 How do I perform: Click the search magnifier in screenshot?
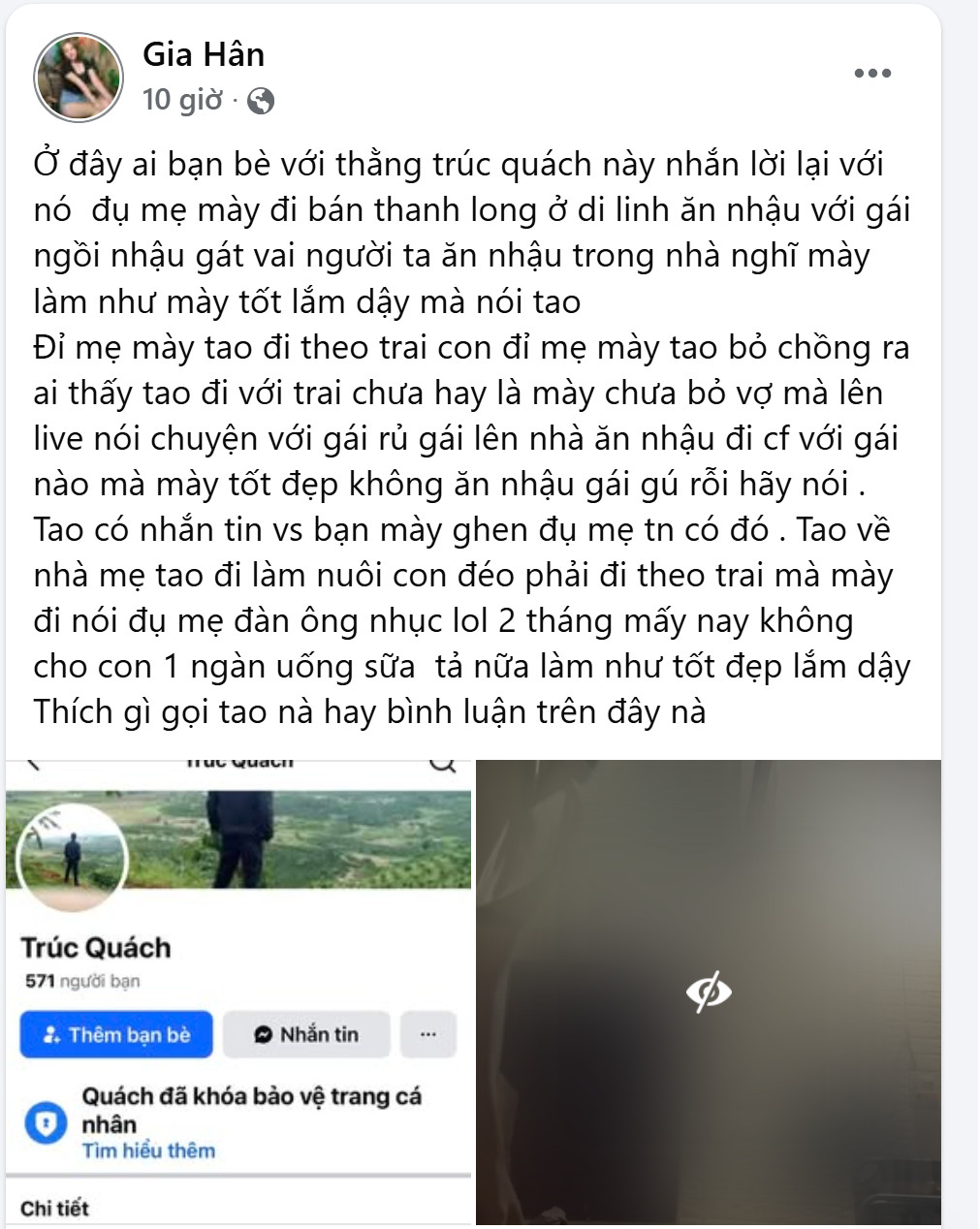click(x=443, y=764)
